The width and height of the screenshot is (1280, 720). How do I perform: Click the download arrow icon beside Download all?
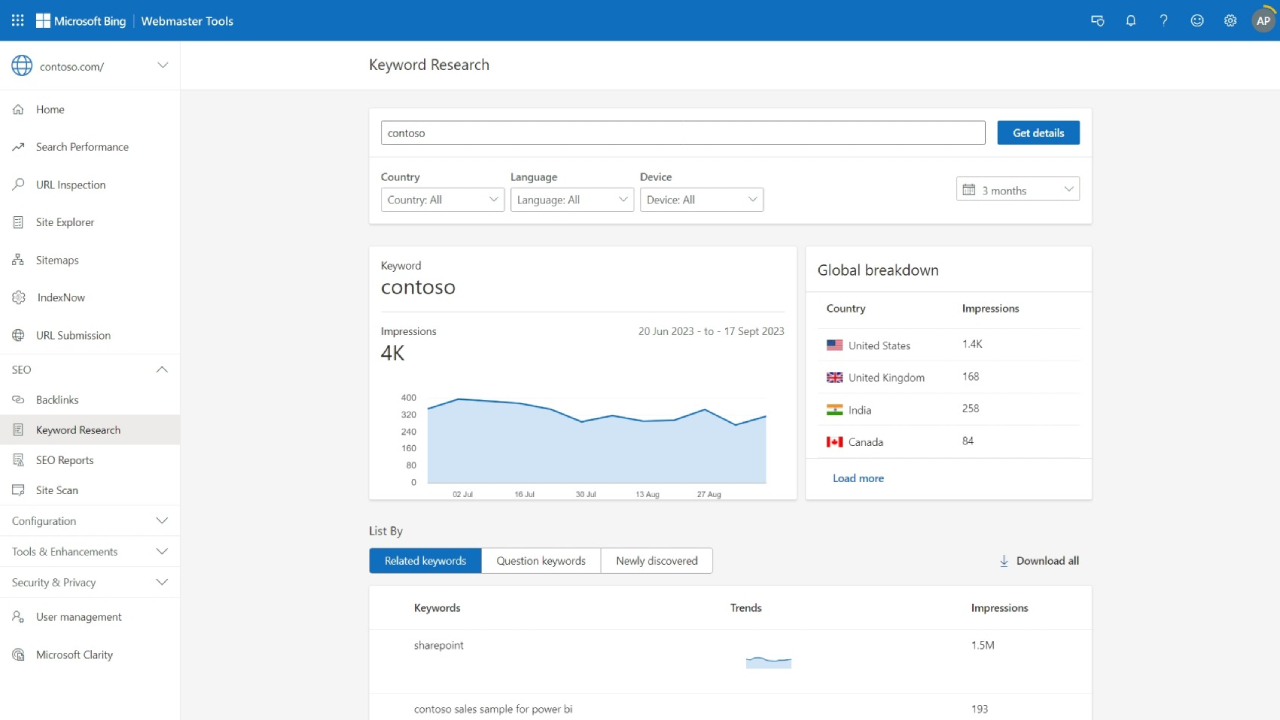[1004, 561]
